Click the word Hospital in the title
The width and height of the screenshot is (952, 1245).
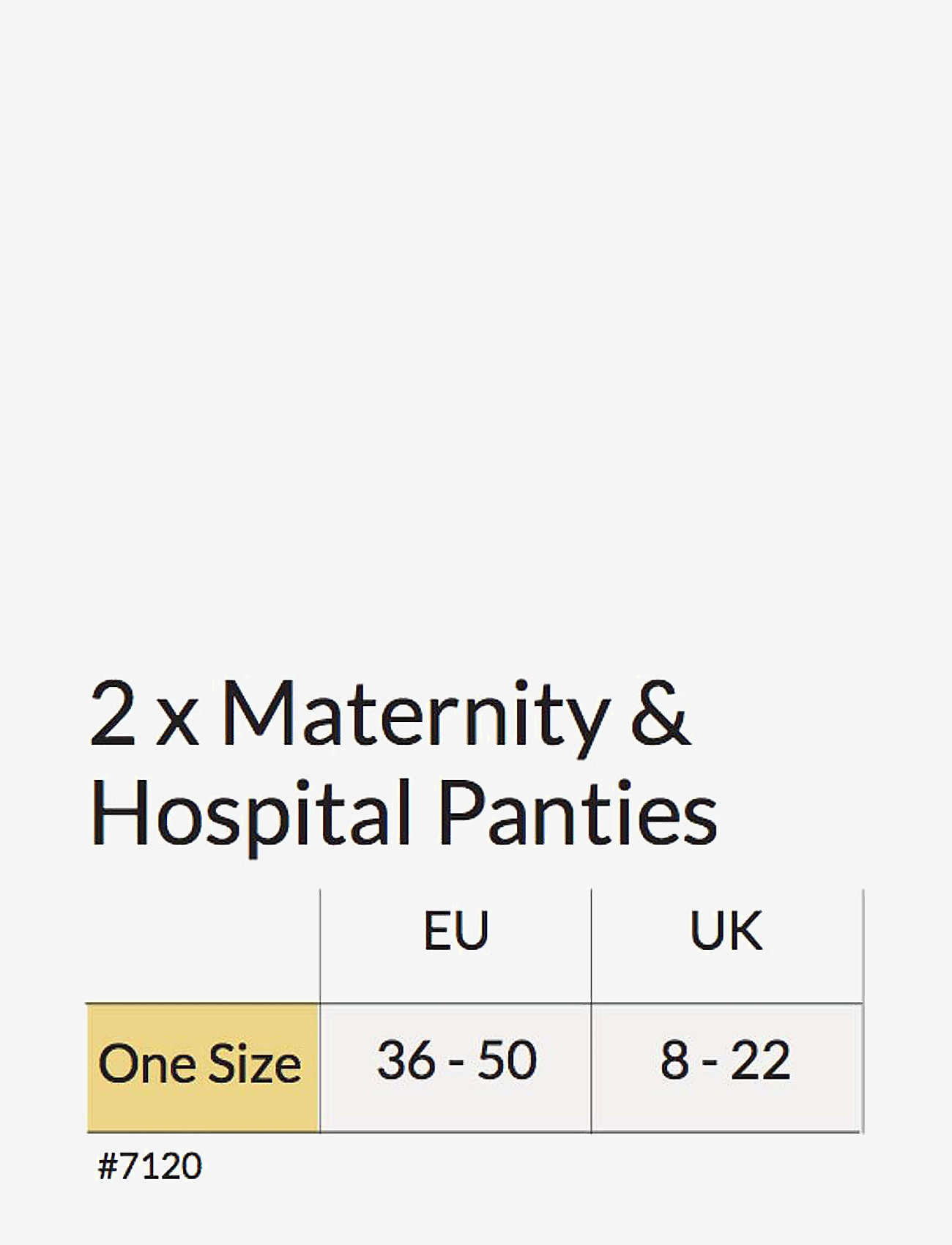(x=250, y=813)
